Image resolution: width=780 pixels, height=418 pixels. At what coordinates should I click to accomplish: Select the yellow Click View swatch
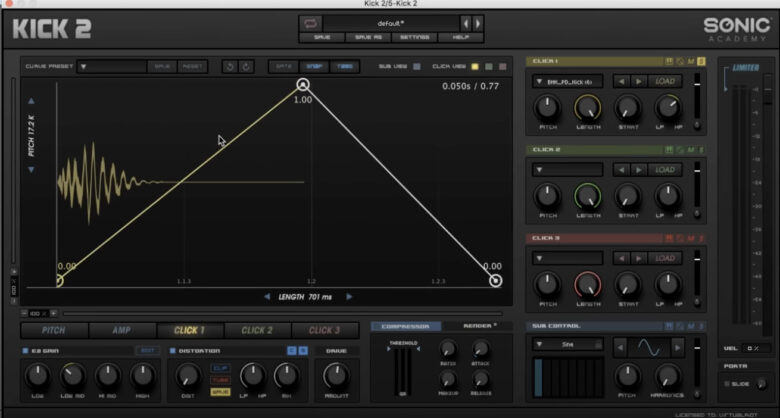pyautogui.click(x=475, y=66)
